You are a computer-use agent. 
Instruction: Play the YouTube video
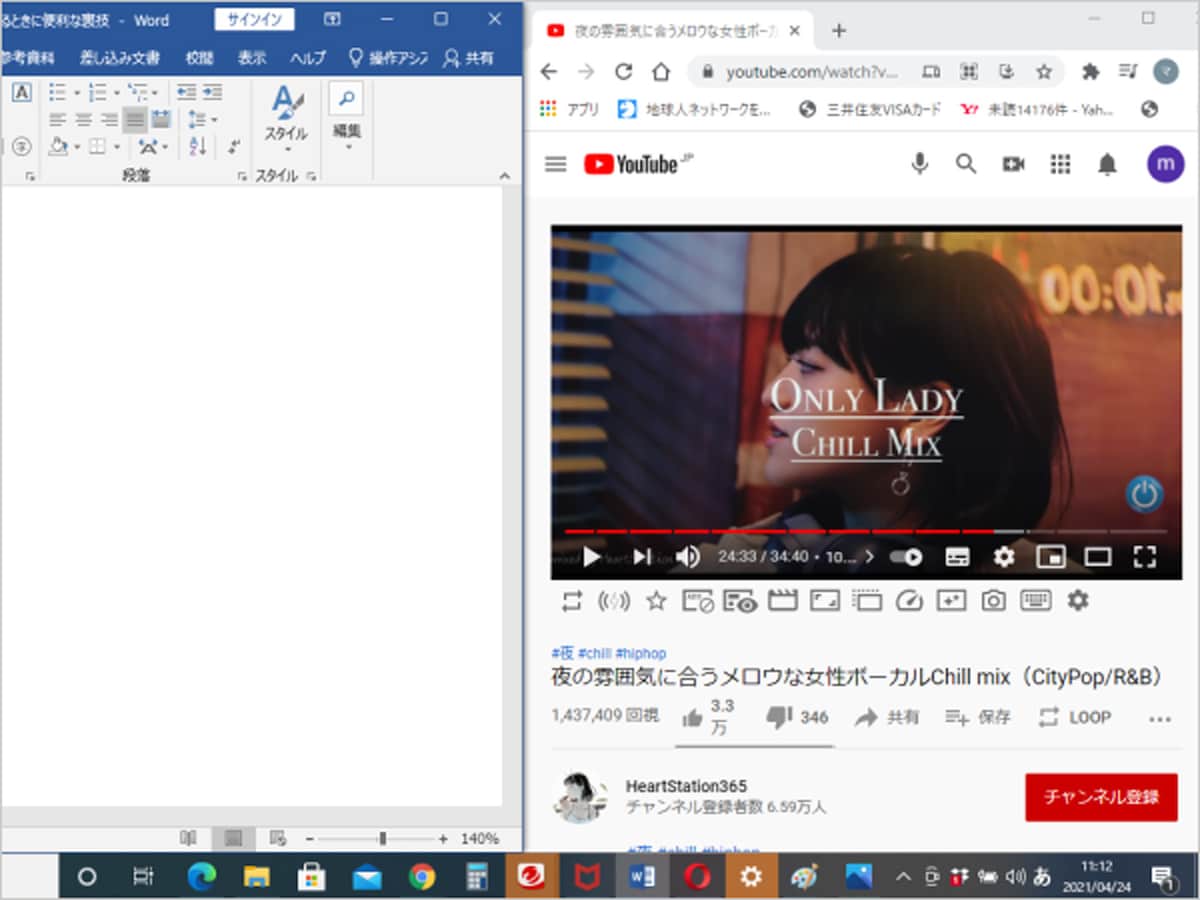pos(591,557)
